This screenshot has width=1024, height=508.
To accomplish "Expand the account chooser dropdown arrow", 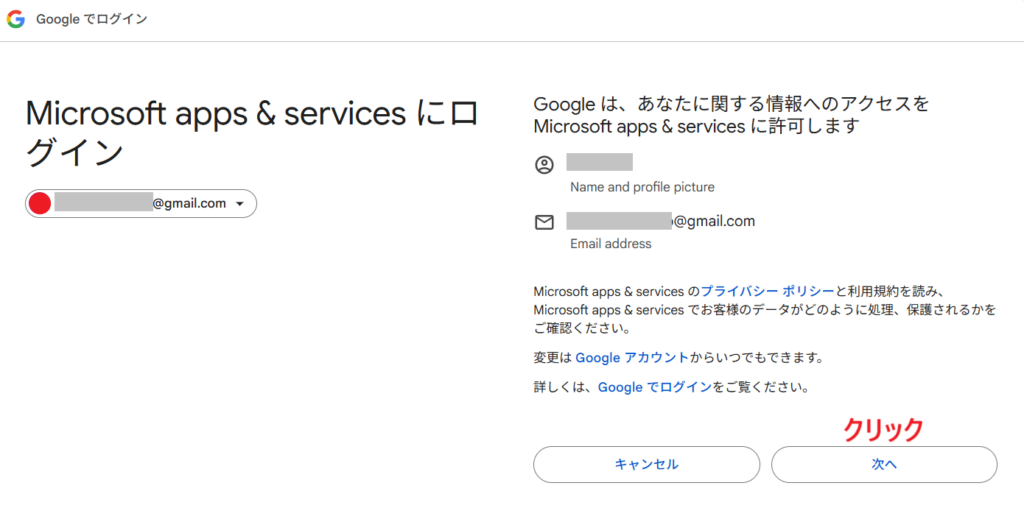I will (241, 204).
